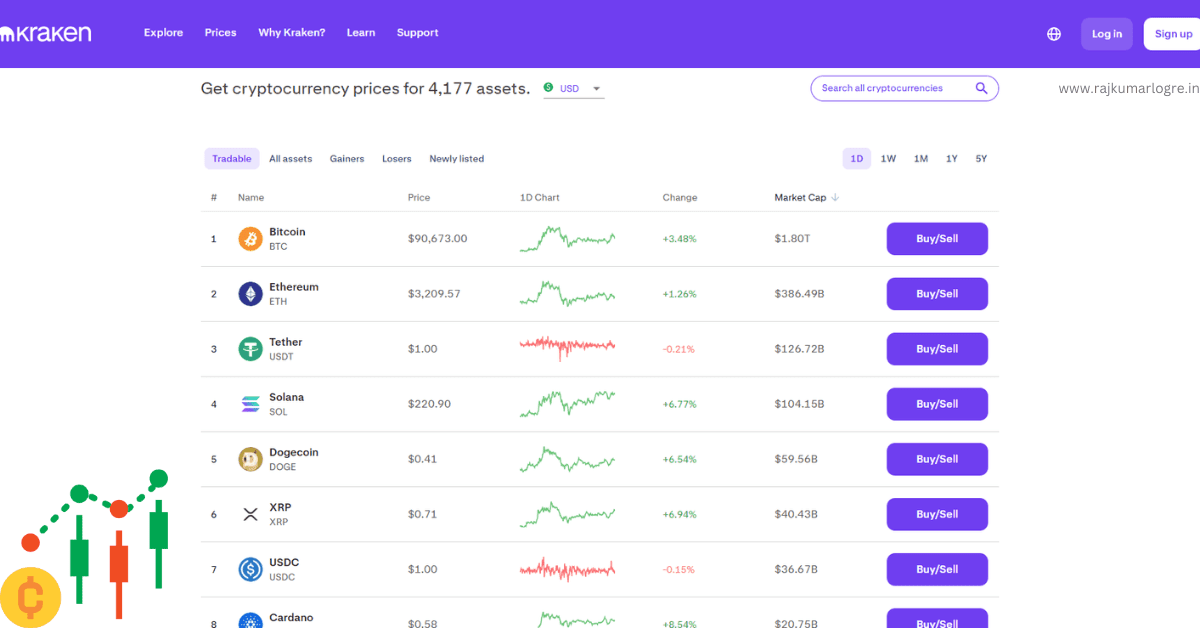Viewport: 1200px width, 628px height.
Task: Select the 1Y time range
Action: (952, 159)
